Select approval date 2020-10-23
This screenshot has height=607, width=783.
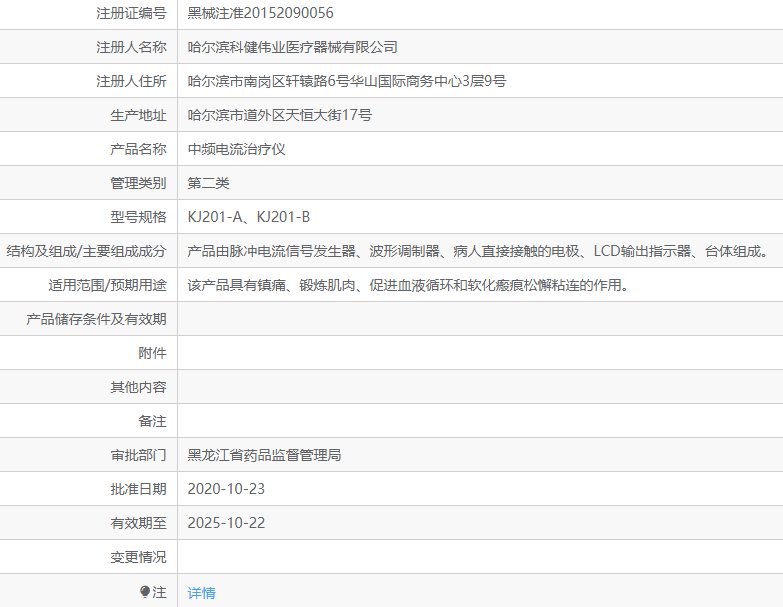226,489
